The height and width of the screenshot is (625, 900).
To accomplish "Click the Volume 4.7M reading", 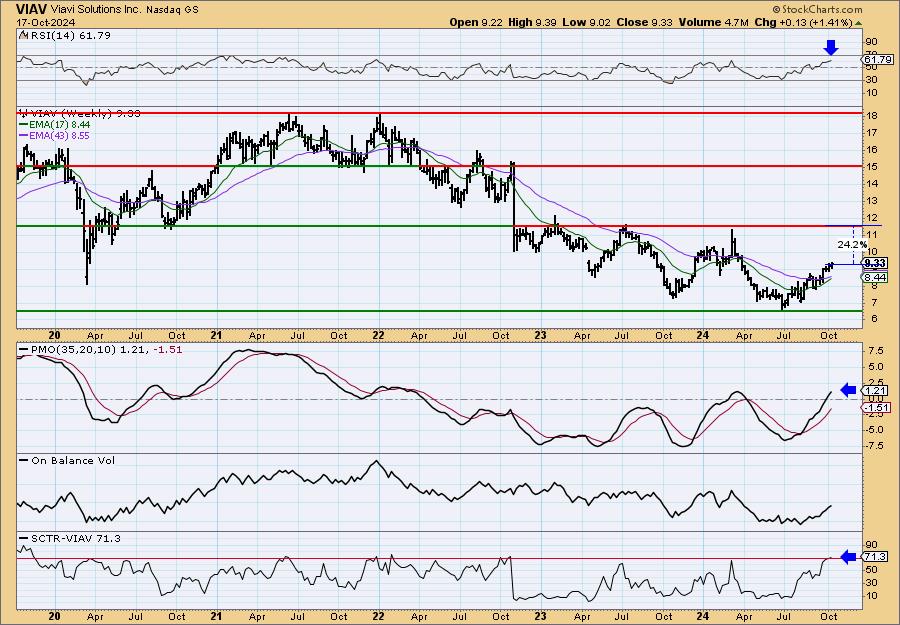I will click(713, 22).
